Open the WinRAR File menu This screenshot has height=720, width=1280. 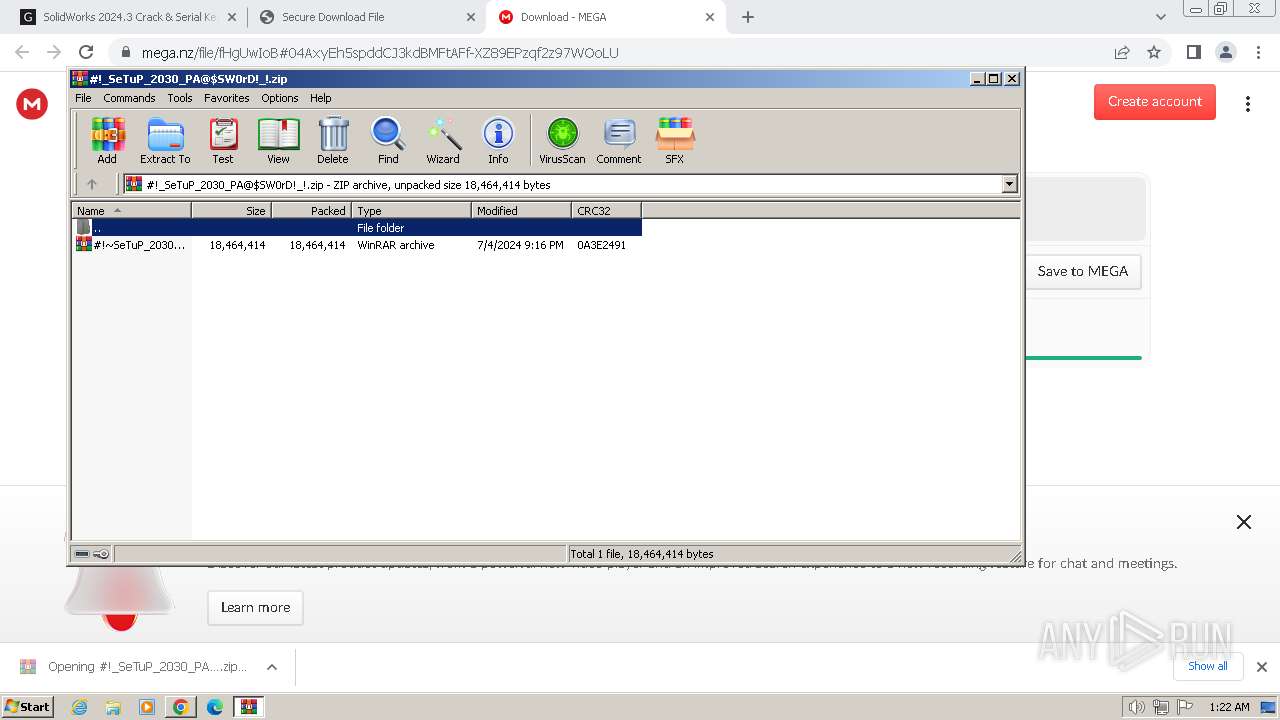pos(83,98)
